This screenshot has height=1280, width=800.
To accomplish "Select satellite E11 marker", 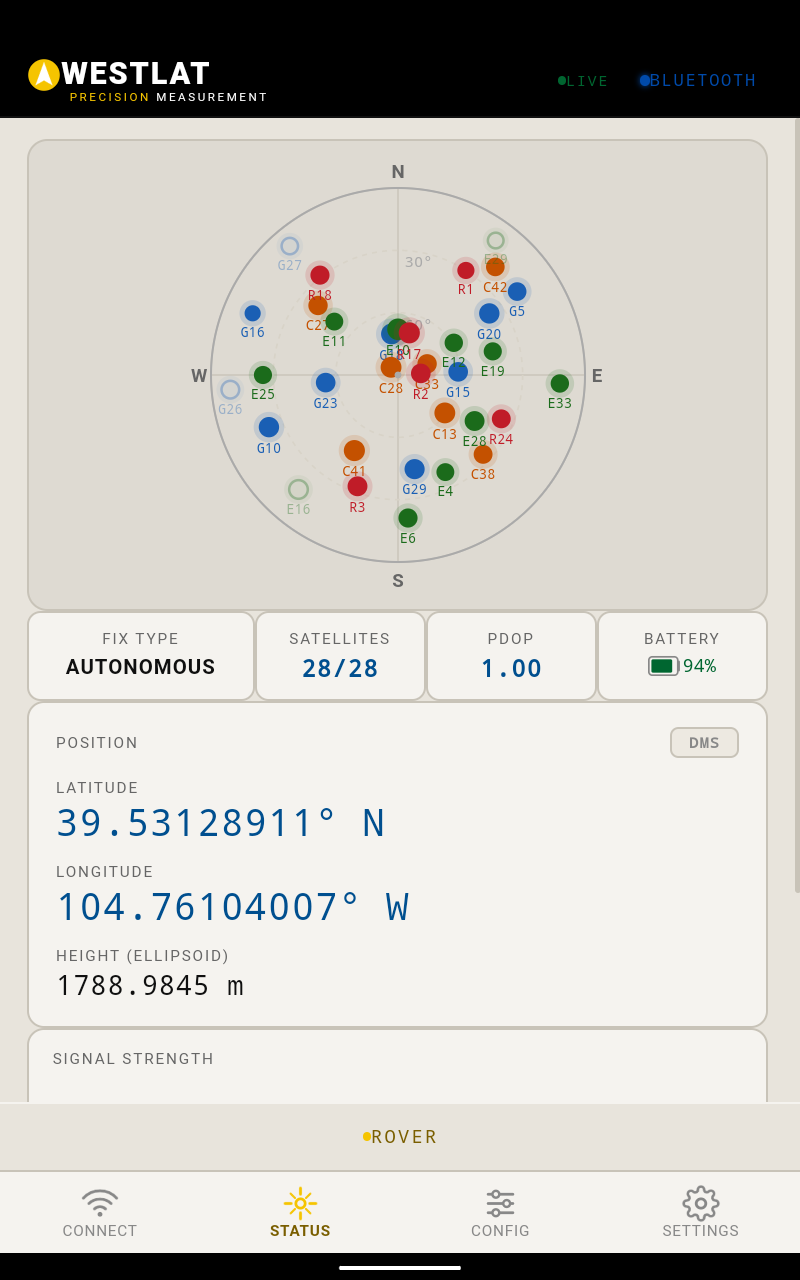I will point(334,322).
